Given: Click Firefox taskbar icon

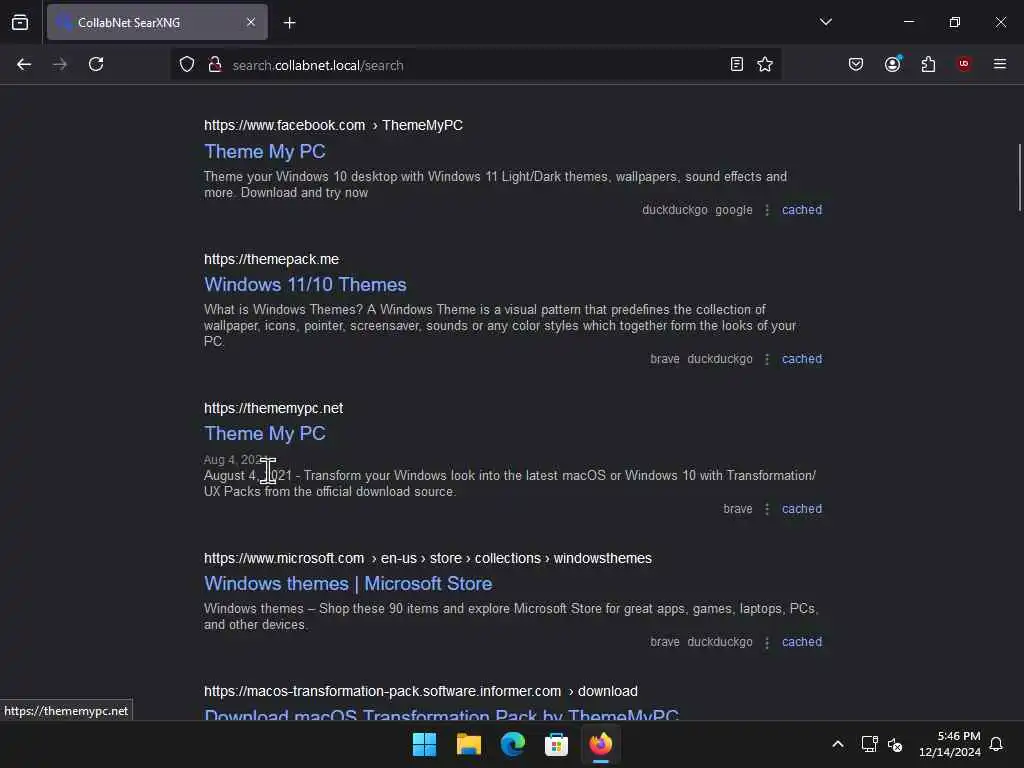Looking at the screenshot, I should pos(601,744).
